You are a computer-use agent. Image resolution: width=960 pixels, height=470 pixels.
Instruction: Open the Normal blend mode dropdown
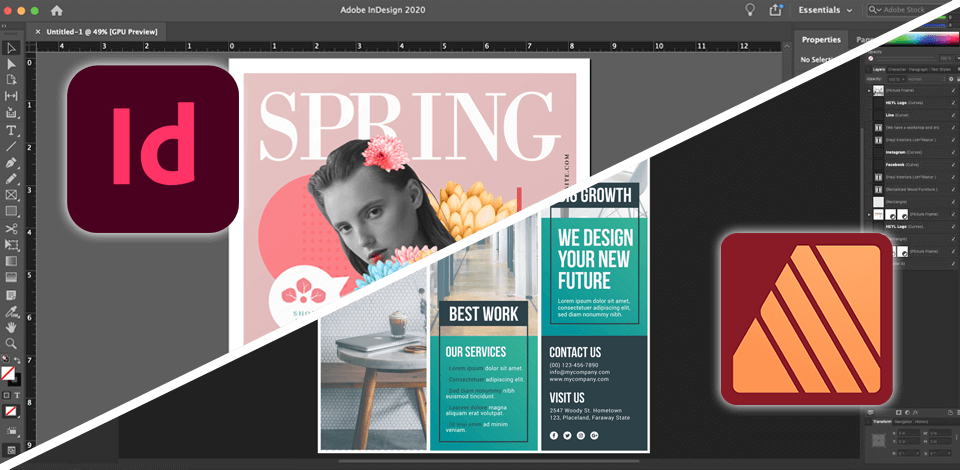click(926, 79)
